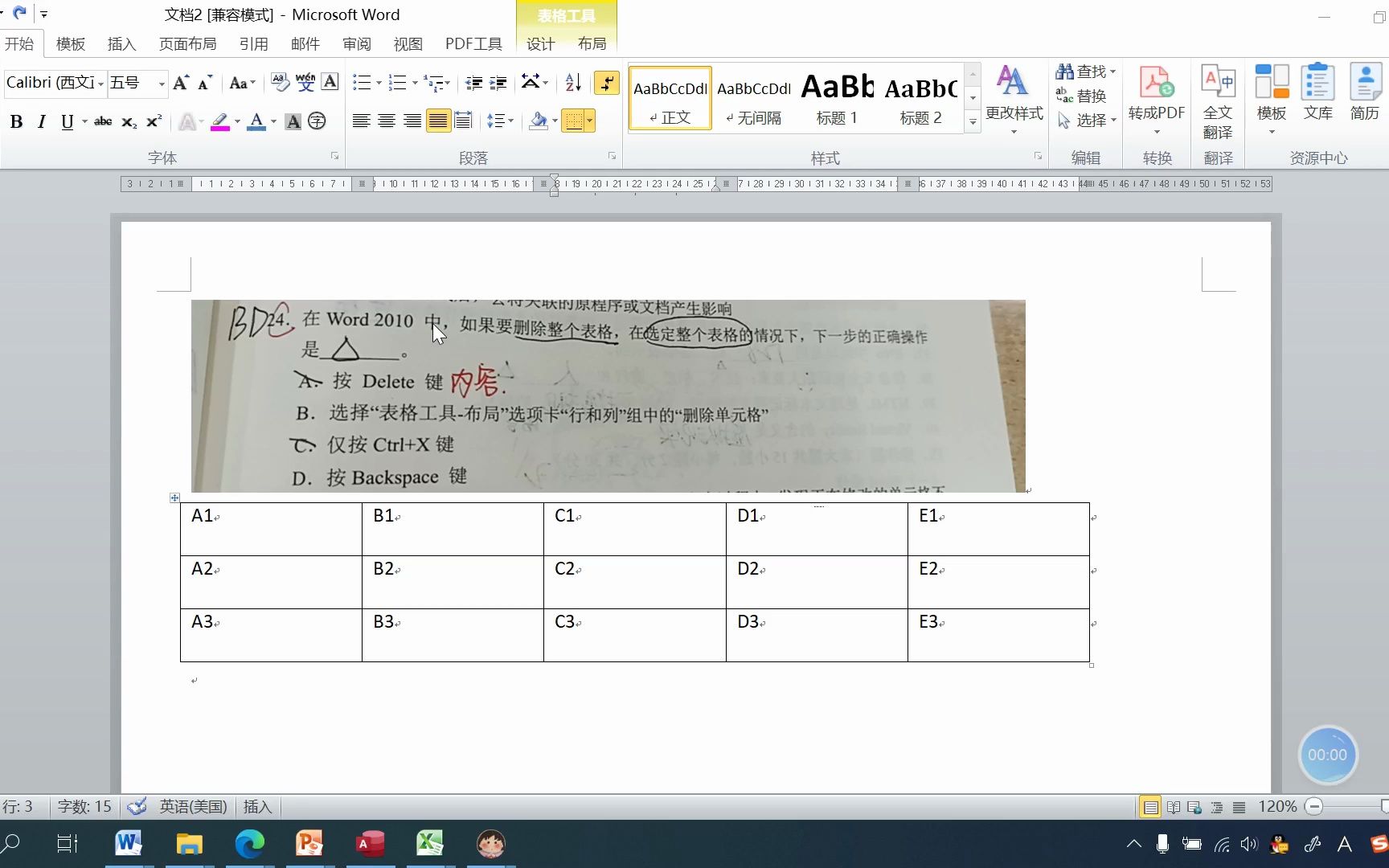Click the numbered list icon

pyautogui.click(x=397, y=82)
